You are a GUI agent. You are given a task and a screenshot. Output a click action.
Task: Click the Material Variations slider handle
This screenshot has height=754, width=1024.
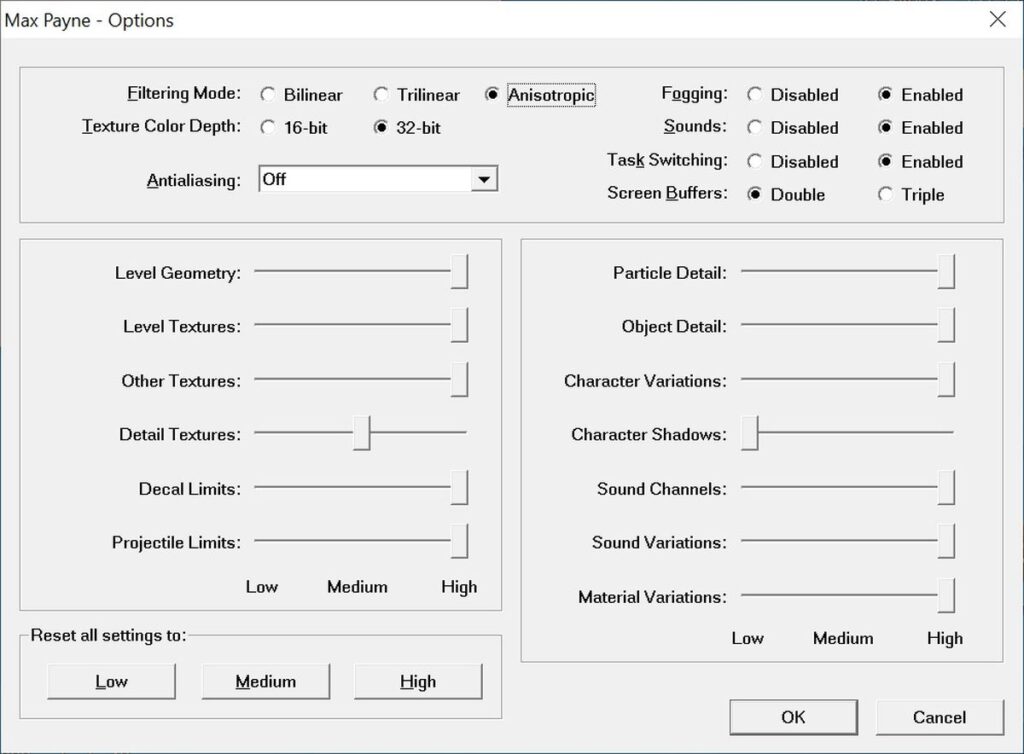coord(946,595)
